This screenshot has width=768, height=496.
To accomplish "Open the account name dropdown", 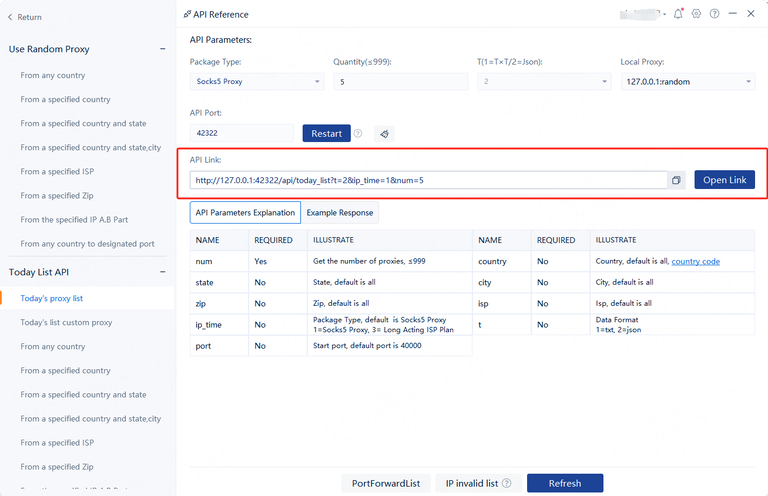I will (664, 14).
